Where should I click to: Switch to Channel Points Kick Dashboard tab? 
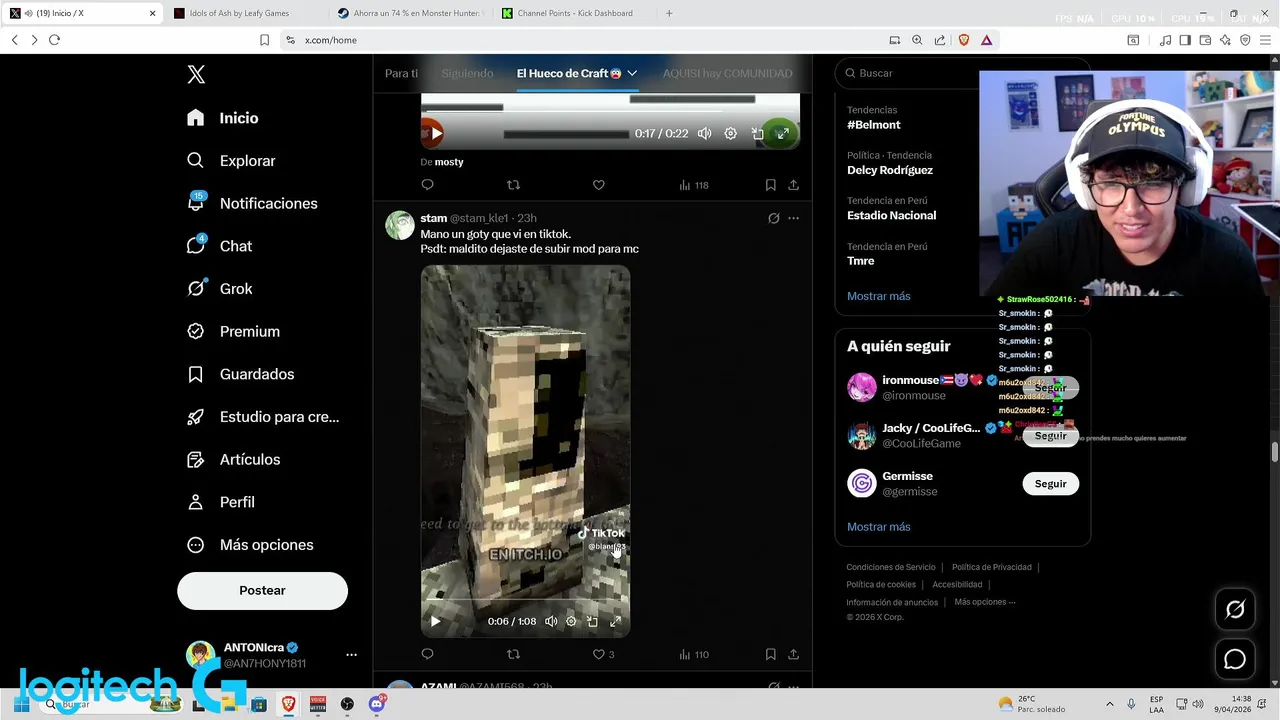click(575, 13)
